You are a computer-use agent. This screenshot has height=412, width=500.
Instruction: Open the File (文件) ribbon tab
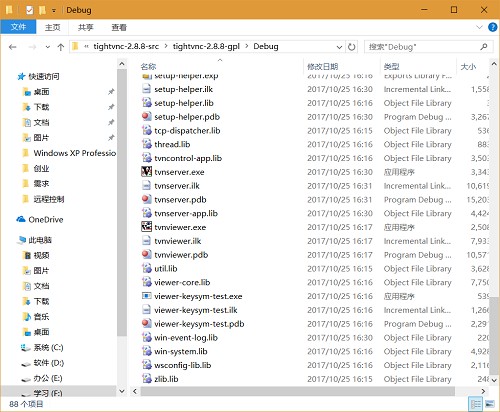coord(18,27)
